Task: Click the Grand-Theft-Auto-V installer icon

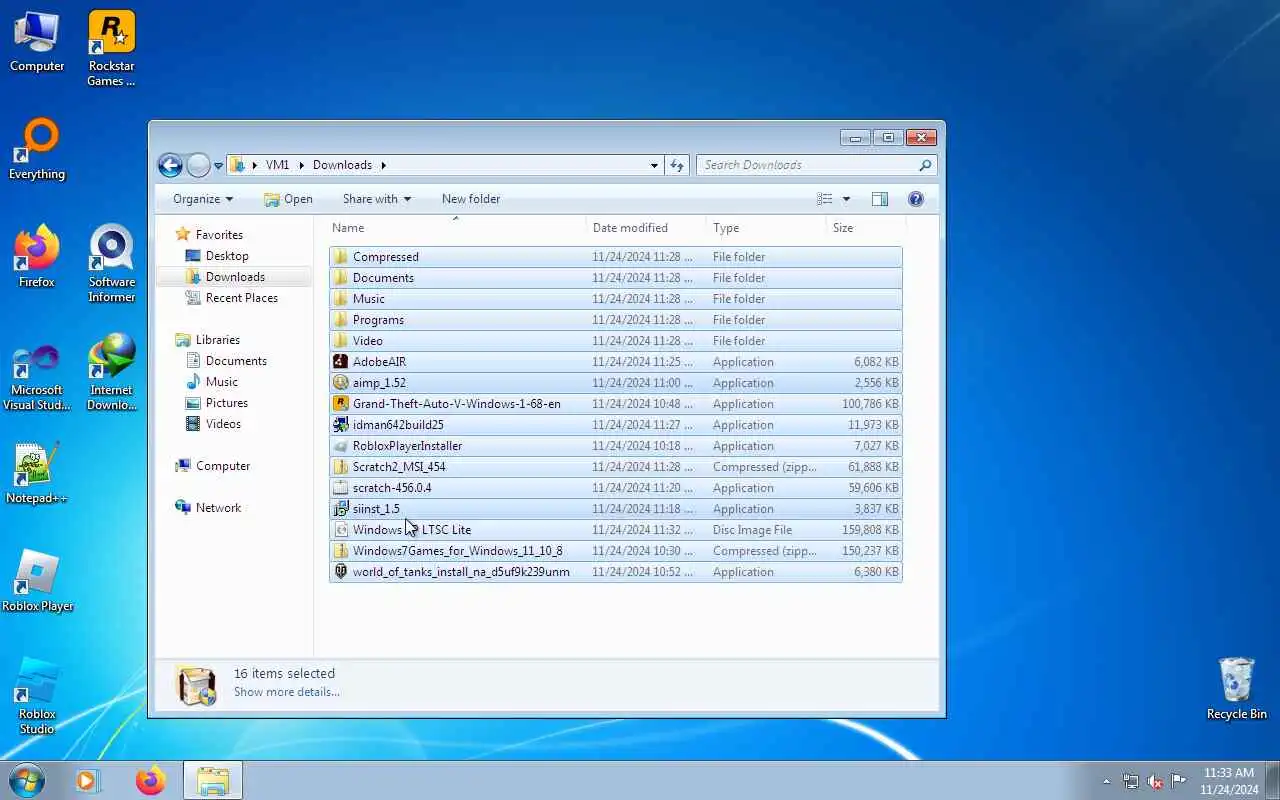Action: click(x=340, y=404)
